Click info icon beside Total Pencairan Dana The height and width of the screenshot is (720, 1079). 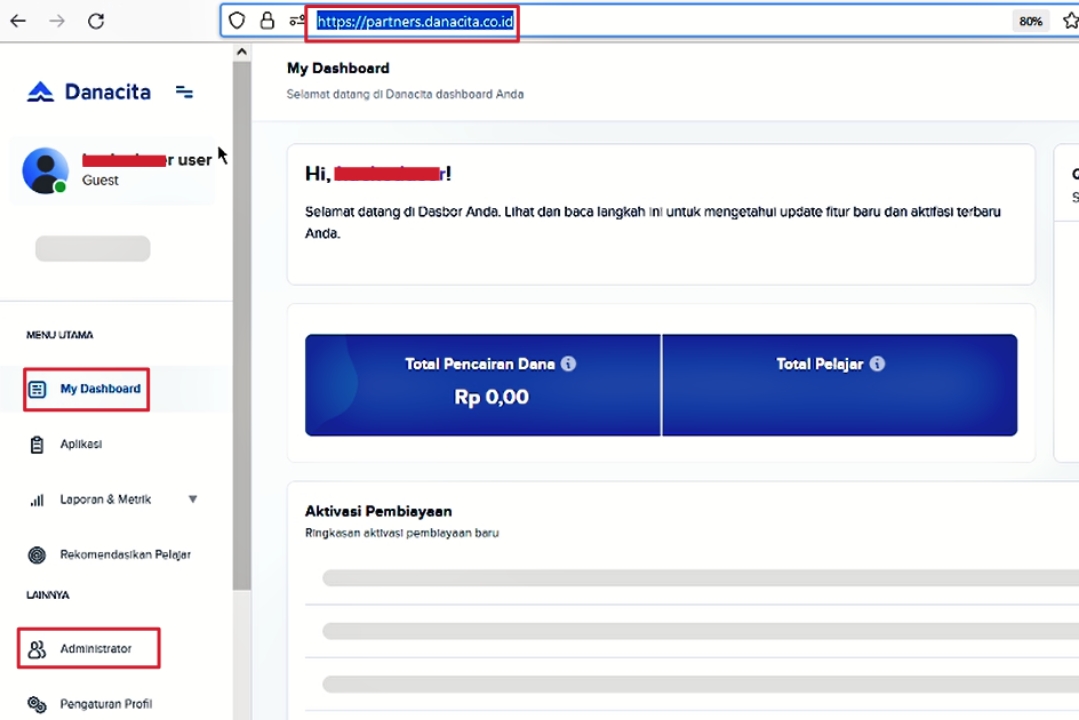pos(568,363)
